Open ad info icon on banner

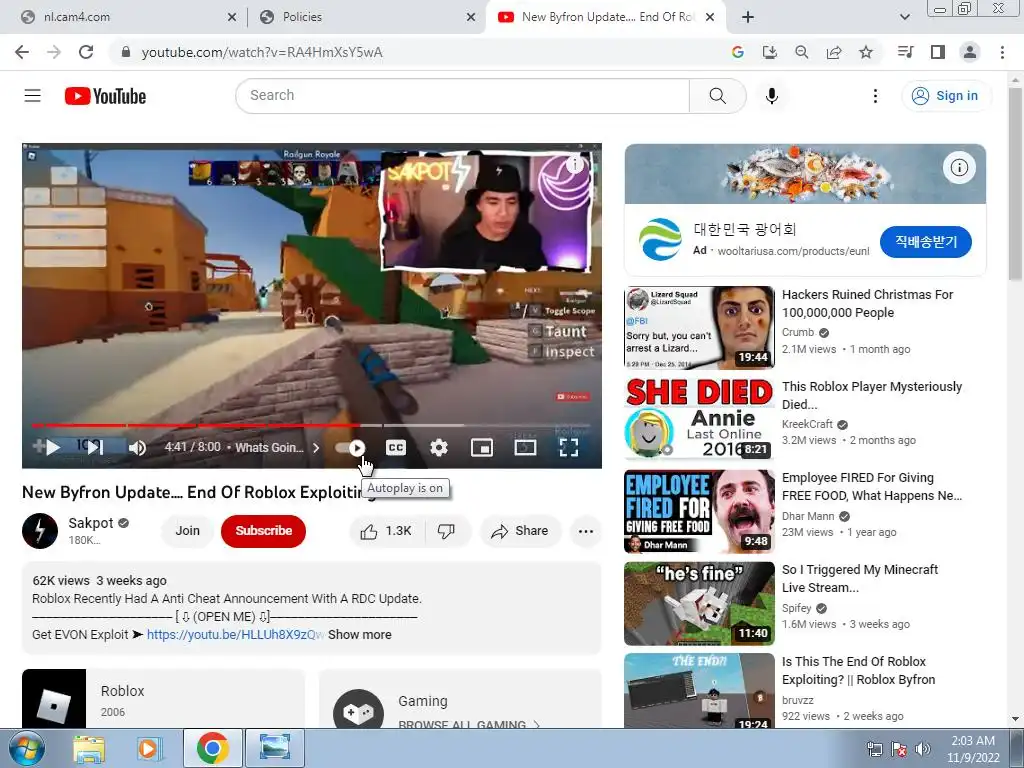point(959,168)
